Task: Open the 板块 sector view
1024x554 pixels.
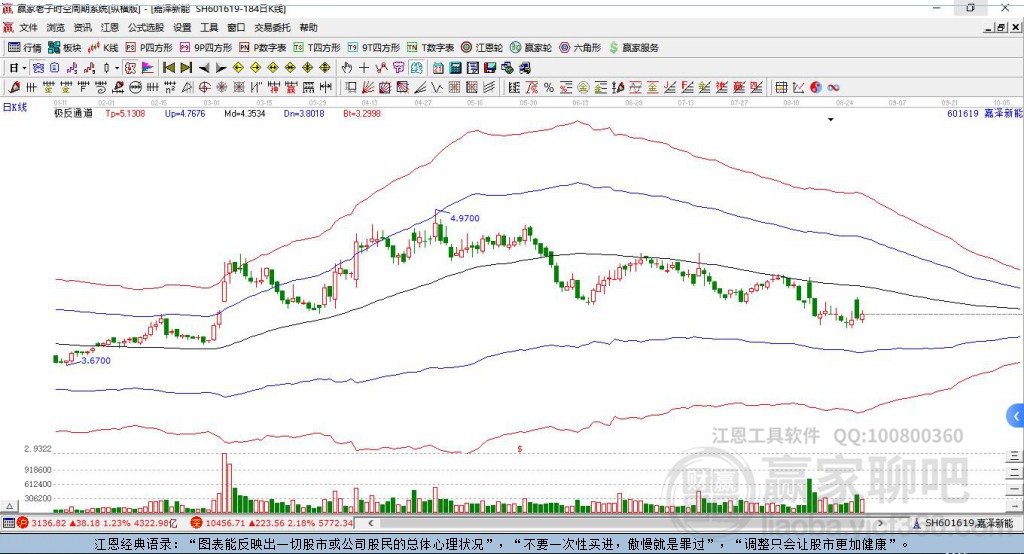Action: pos(64,48)
